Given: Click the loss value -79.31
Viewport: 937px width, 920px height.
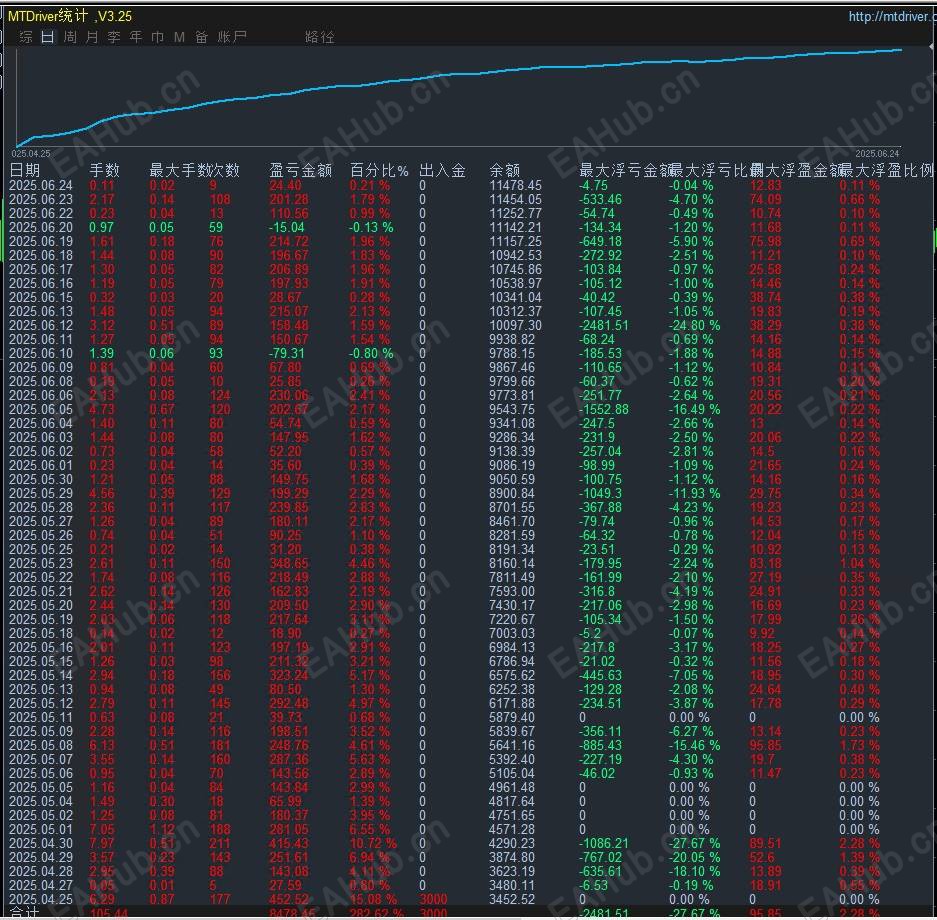Looking at the screenshot, I should click(x=286, y=353).
